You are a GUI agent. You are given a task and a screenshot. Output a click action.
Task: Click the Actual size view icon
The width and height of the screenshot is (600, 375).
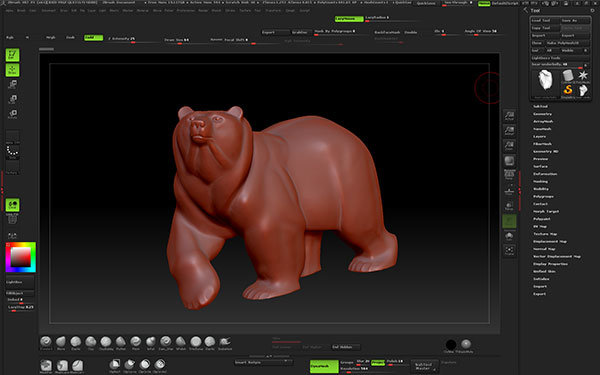click(x=509, y=115)
